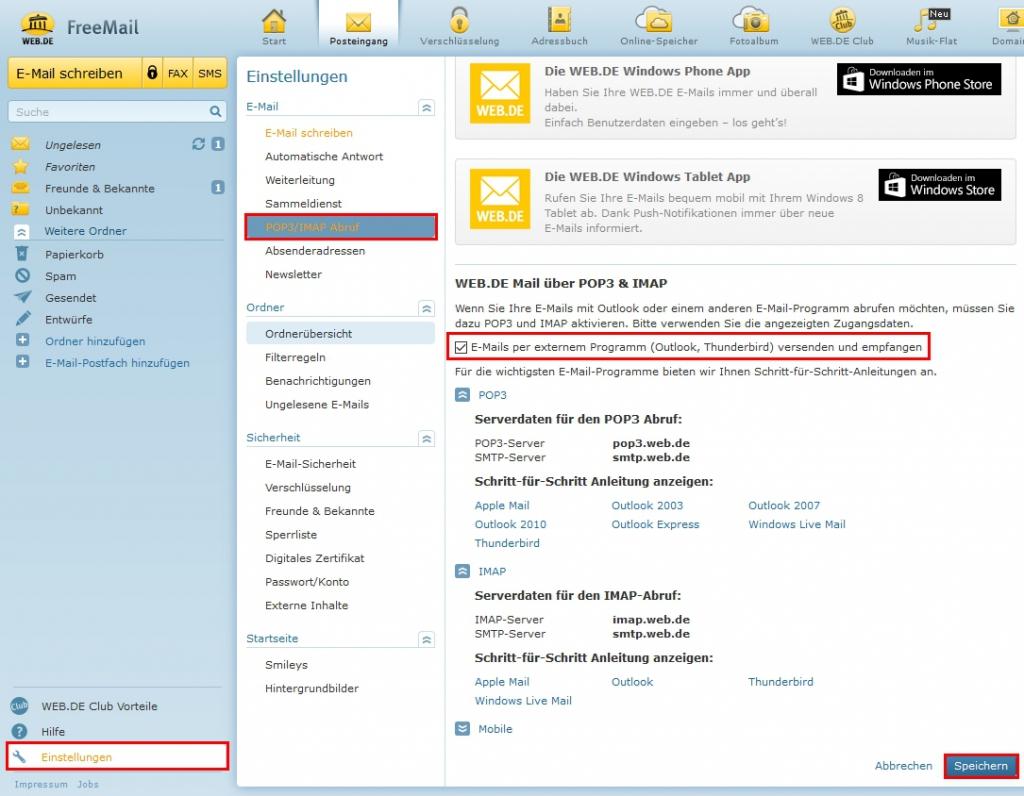This screenshot has width=1024, height=796.
Task: Collapse the Sicherheit settings section
Action: 427,438
